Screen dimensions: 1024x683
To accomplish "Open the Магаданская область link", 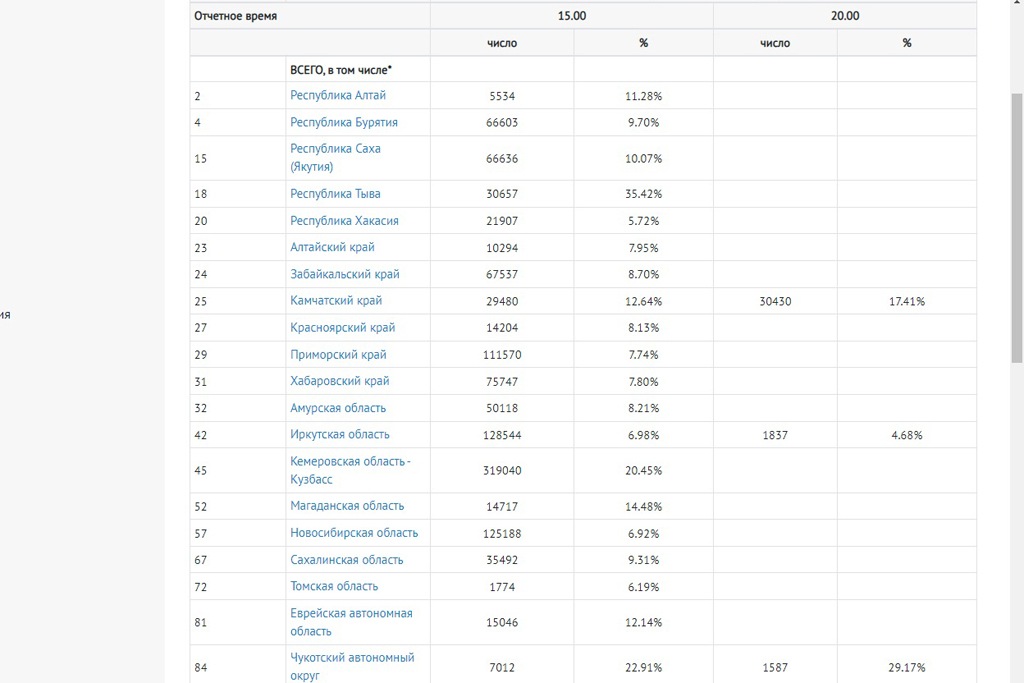I will 347,506.
